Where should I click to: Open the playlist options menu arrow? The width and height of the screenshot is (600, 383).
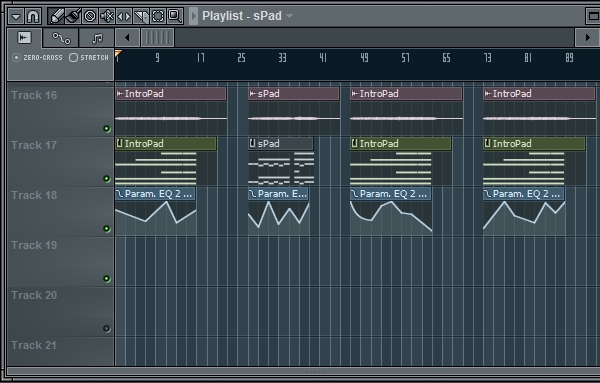tap(16, 16)
